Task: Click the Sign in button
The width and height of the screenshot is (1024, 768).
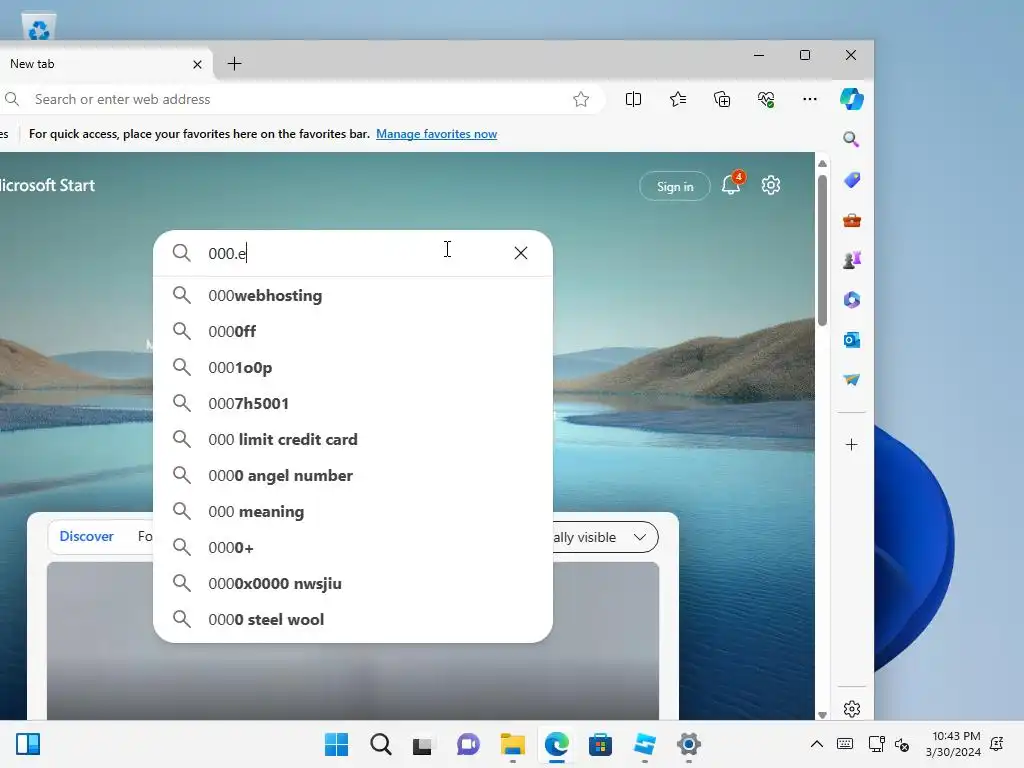Action: coord(675,187)
